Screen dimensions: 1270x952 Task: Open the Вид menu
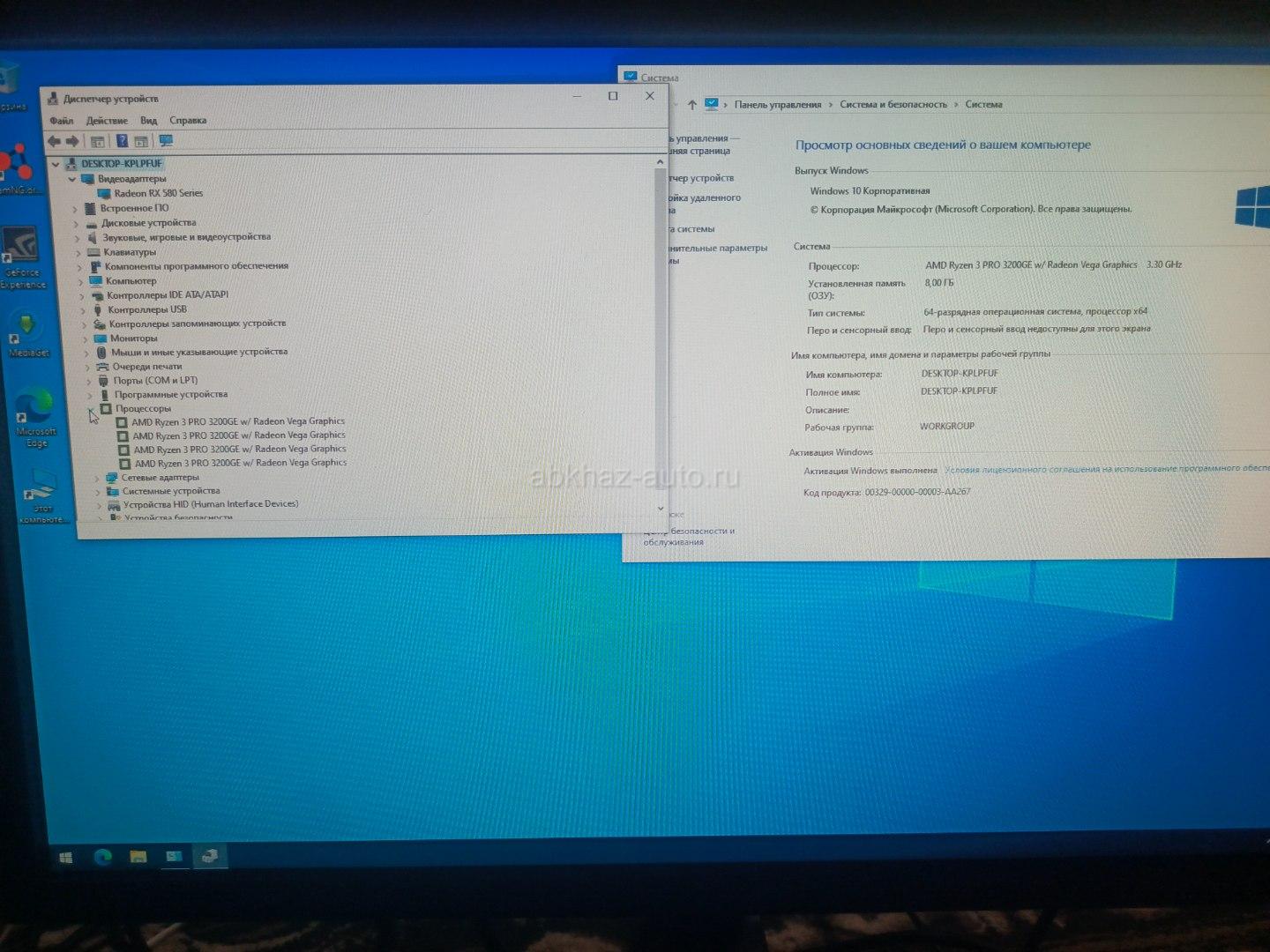(148, 121)
